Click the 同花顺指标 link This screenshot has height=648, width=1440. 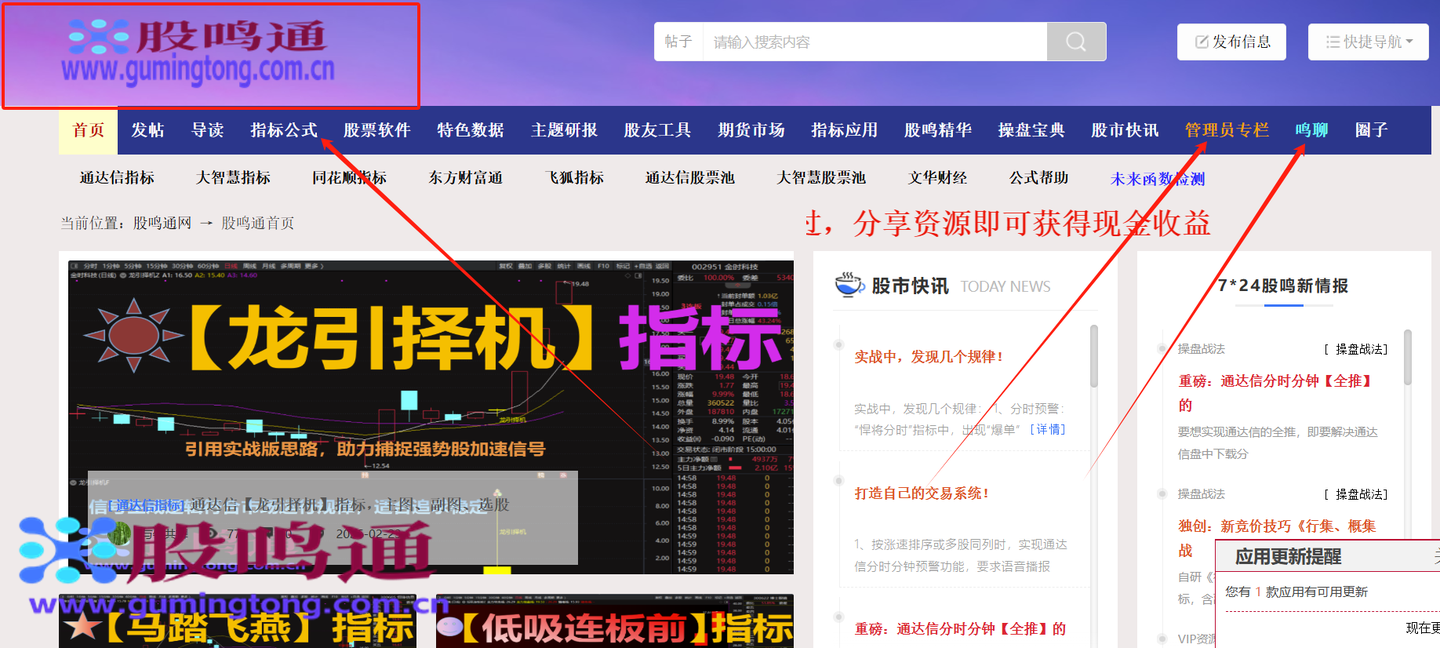pyautogui.click(x=349, y=178)
